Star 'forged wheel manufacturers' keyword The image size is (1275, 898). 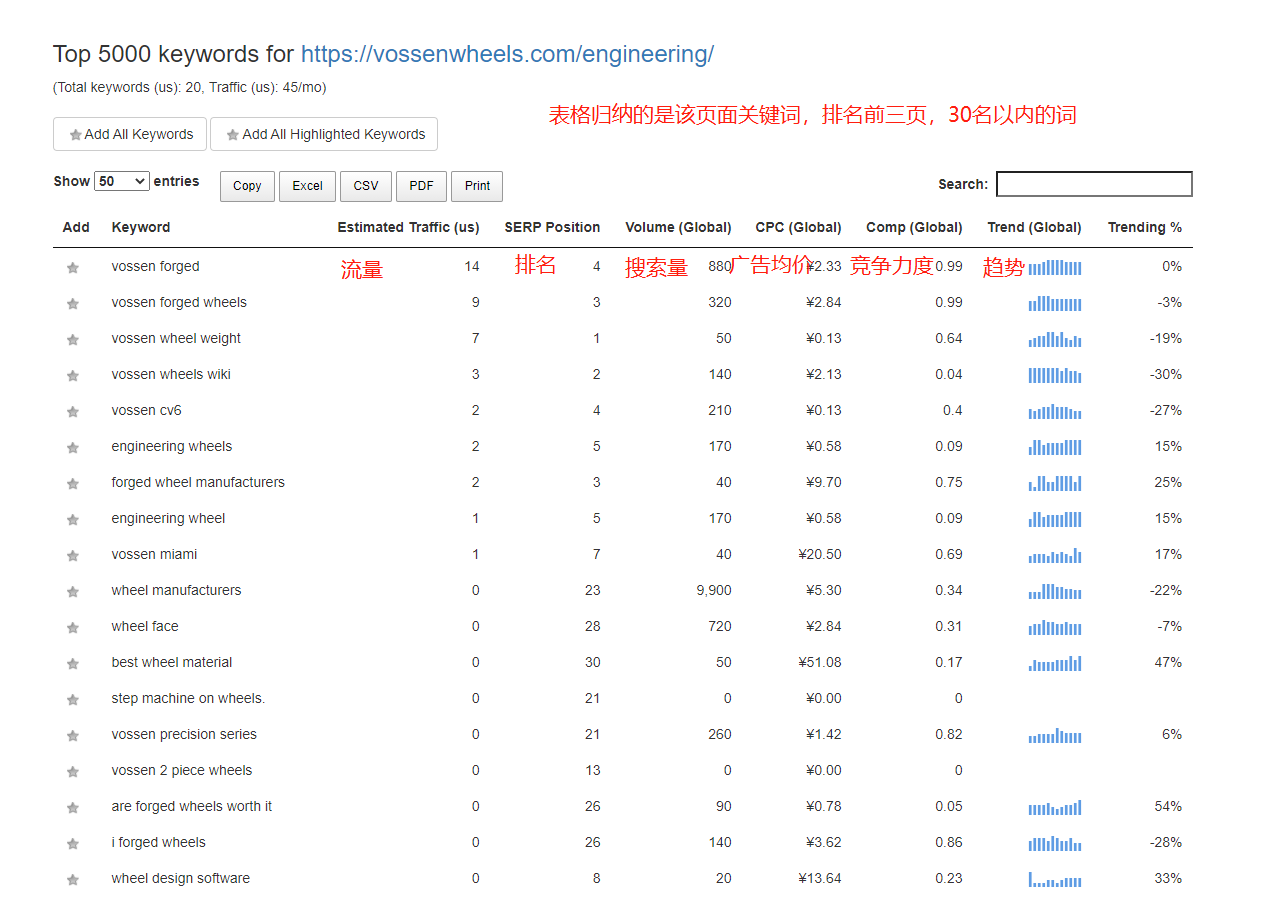coord(73,484)
